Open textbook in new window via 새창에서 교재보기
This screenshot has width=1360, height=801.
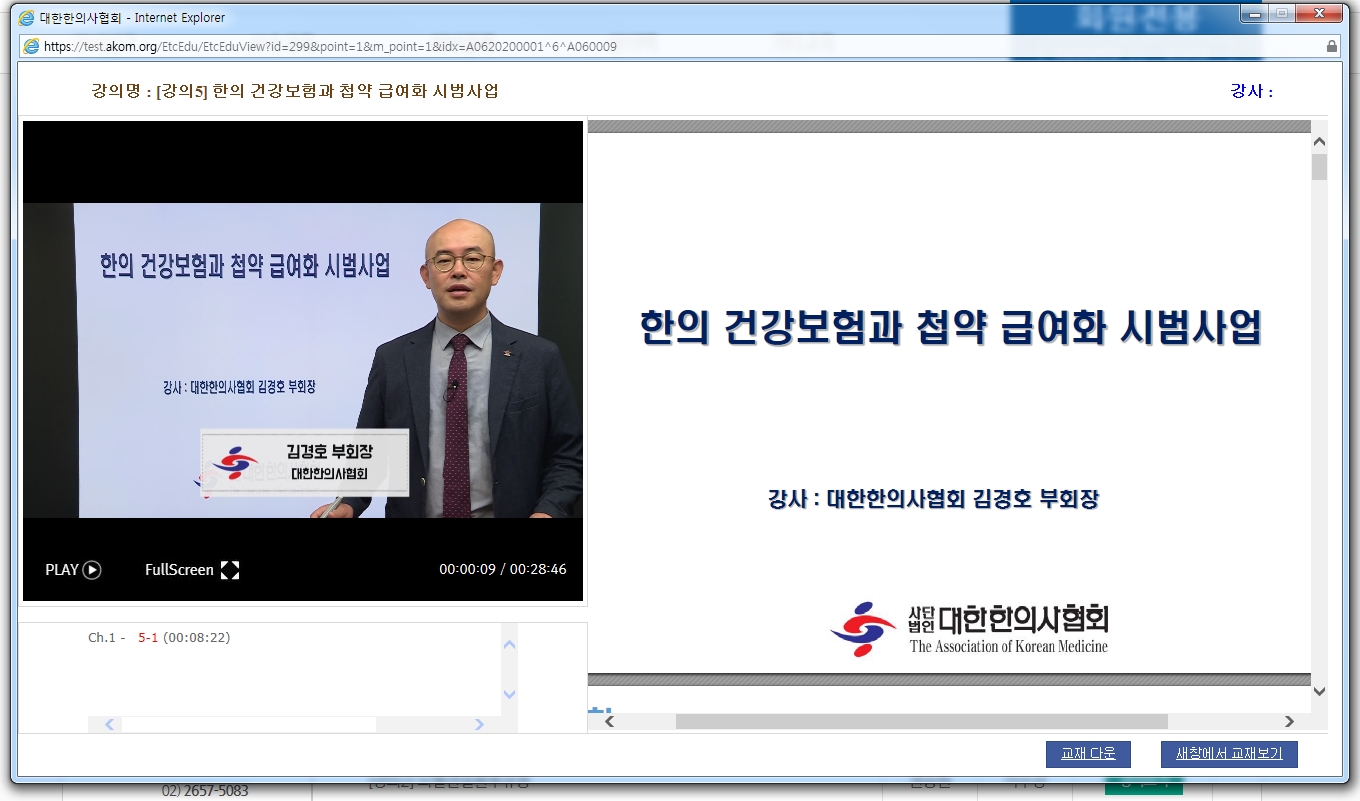pyautogui.click(x=1228, y=754)
